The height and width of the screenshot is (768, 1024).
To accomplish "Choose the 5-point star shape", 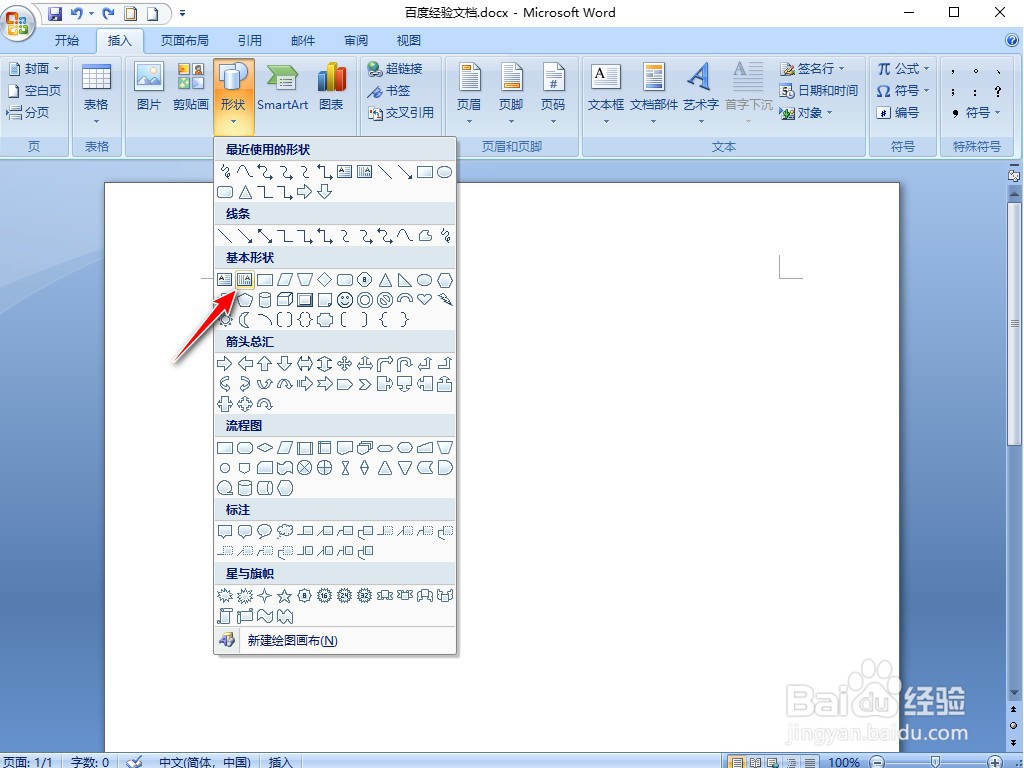I will tap(285, 596).
